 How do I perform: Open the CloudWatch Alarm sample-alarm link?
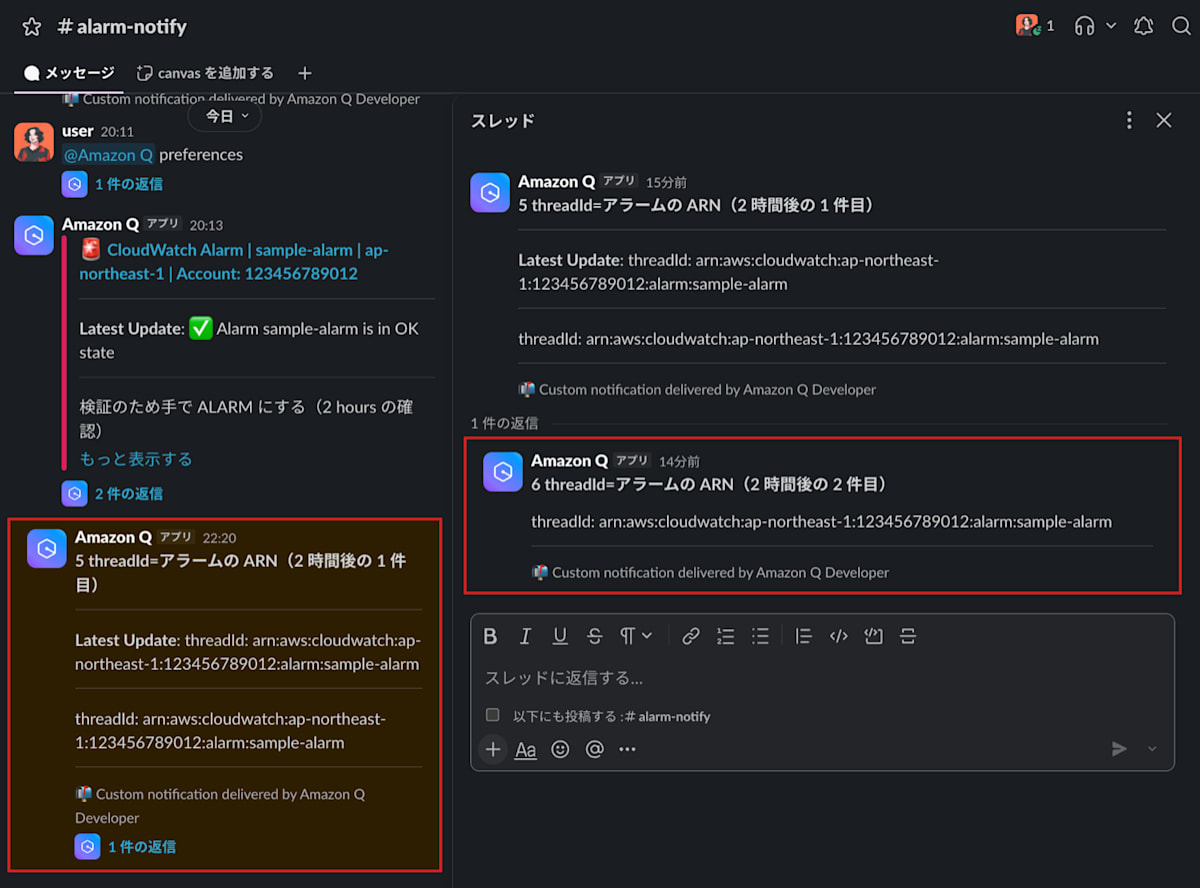coord(233,262)
